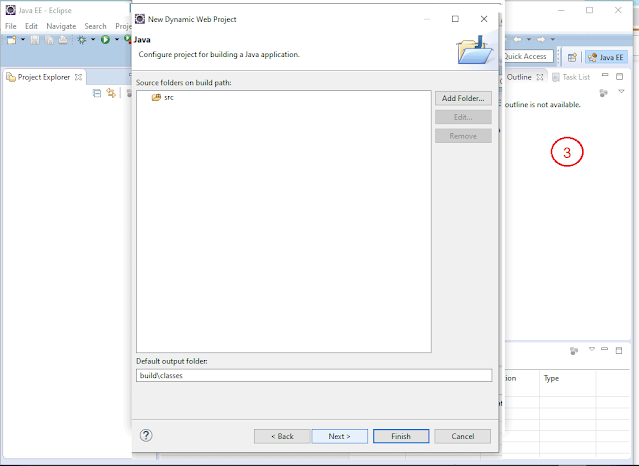Click Collapse All in Project Explorer
Viewport: 639px width, 466px height.
point(97,93)
